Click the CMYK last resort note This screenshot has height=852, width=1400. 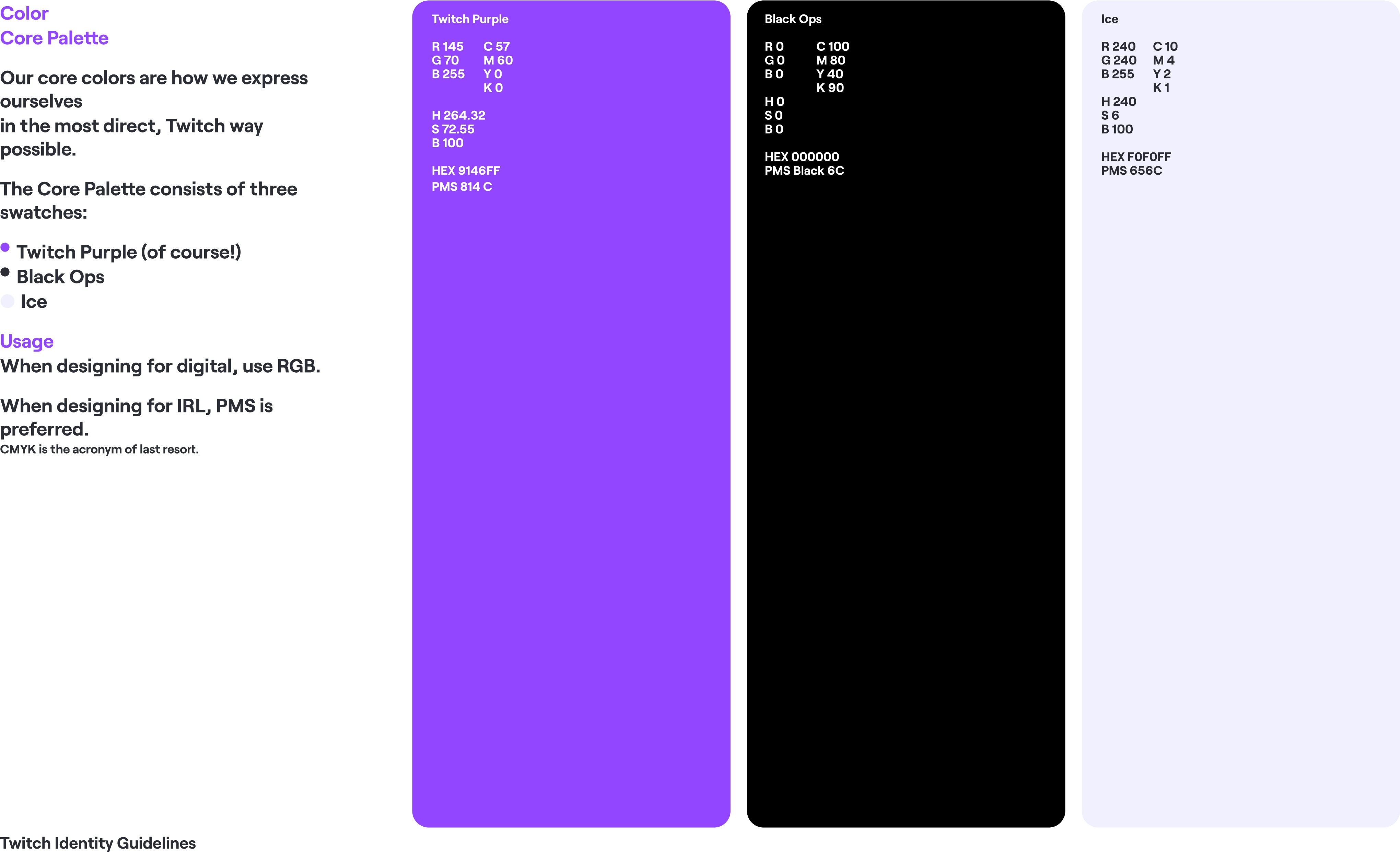(x=100, y=449)
